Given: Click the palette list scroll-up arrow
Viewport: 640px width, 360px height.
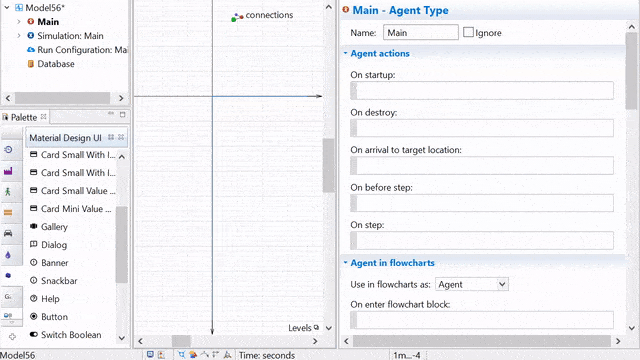Looking at the screenshot, I should pos(122,156).
